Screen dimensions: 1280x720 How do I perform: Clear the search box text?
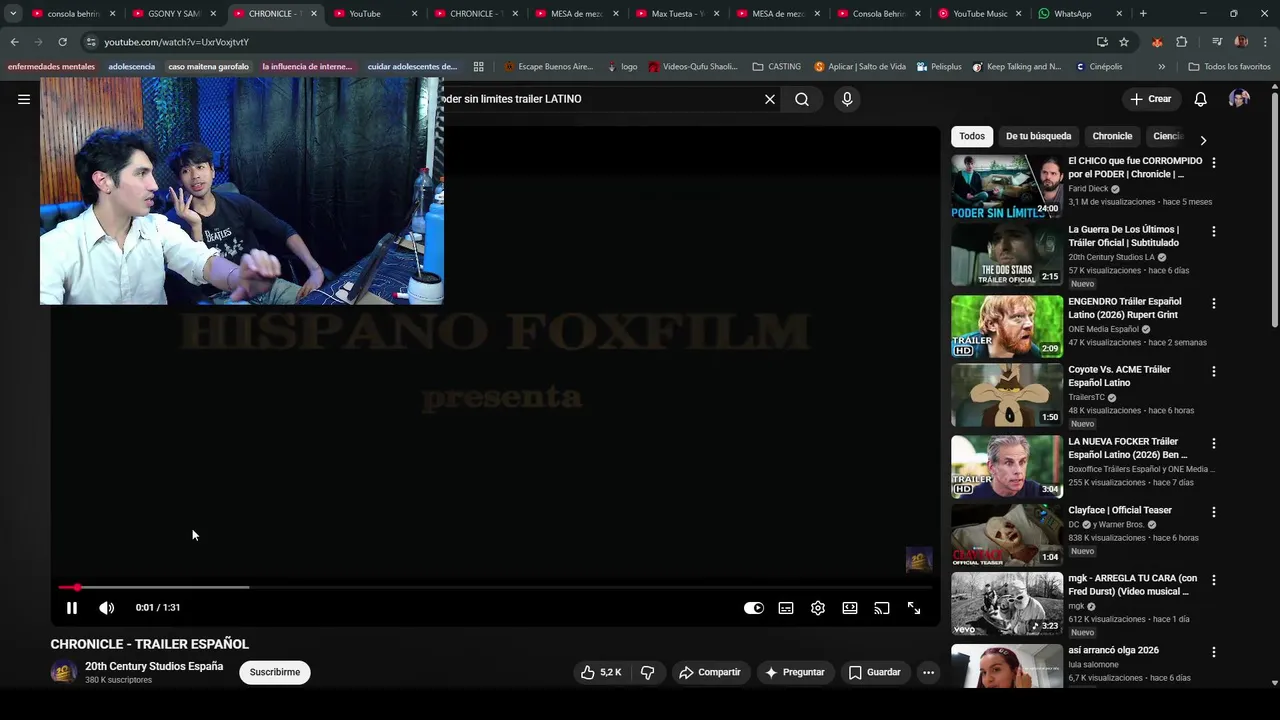pyautogui.click(x=770, y=99)
